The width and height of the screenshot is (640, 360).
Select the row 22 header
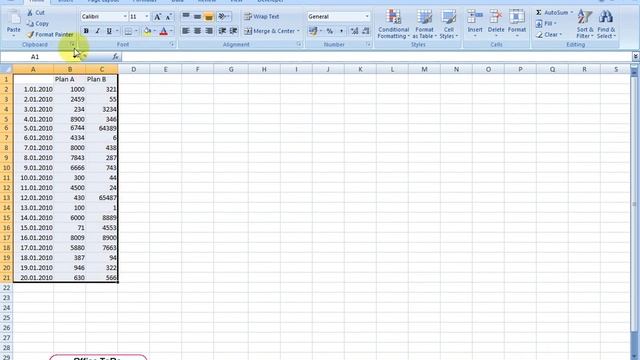click(6, 288)
